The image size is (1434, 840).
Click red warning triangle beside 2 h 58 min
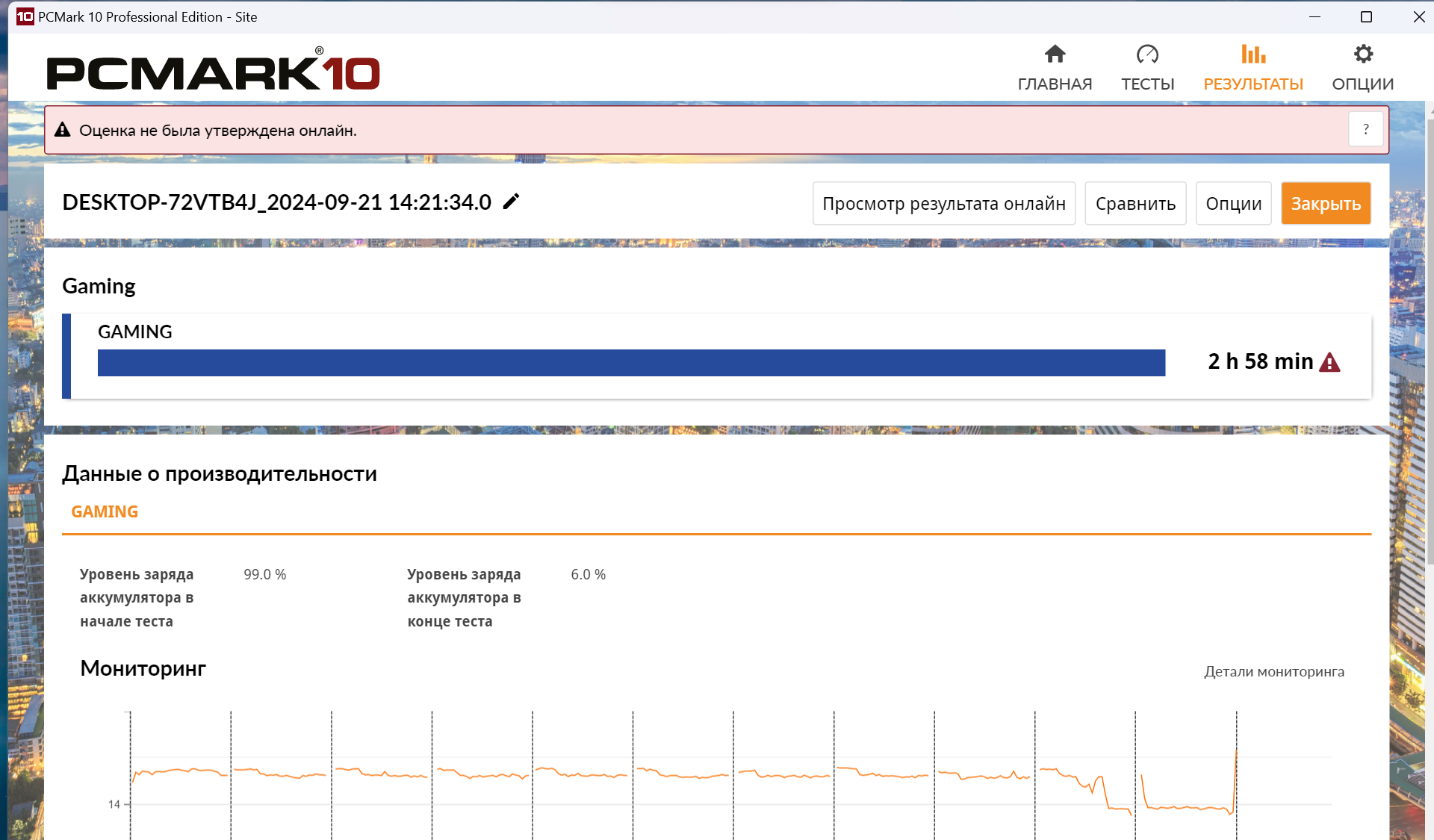(1329, 362)
